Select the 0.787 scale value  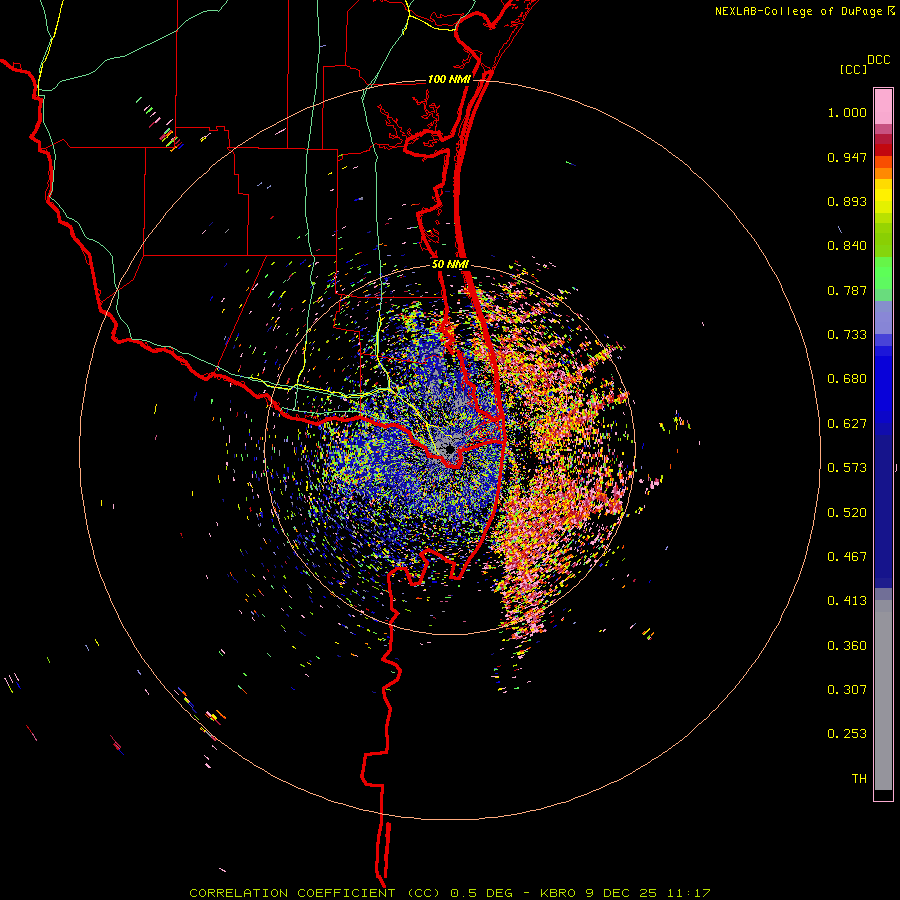point(847,290)
